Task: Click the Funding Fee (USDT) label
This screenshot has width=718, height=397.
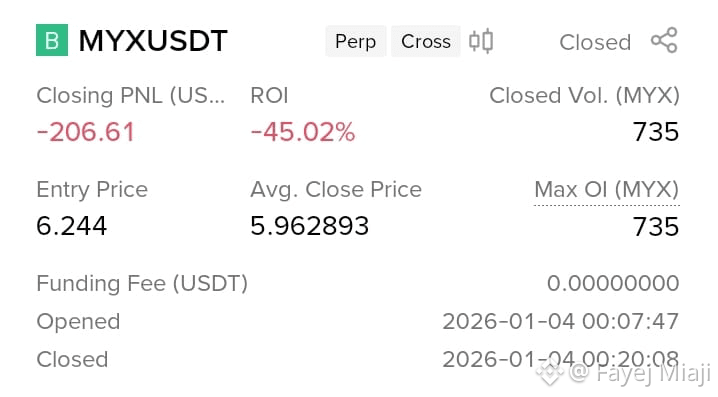Action: pyautogui.click(x=142, y=283)
